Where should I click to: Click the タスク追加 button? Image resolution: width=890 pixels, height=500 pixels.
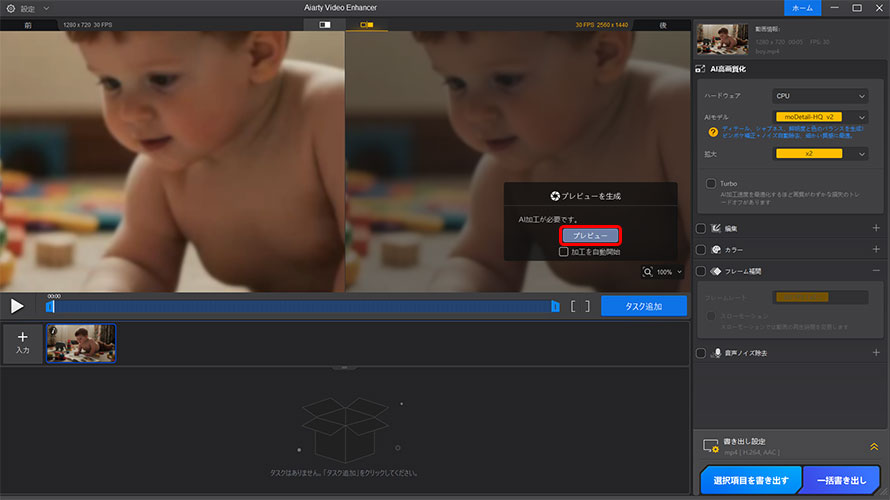click(x=644, y=306)
